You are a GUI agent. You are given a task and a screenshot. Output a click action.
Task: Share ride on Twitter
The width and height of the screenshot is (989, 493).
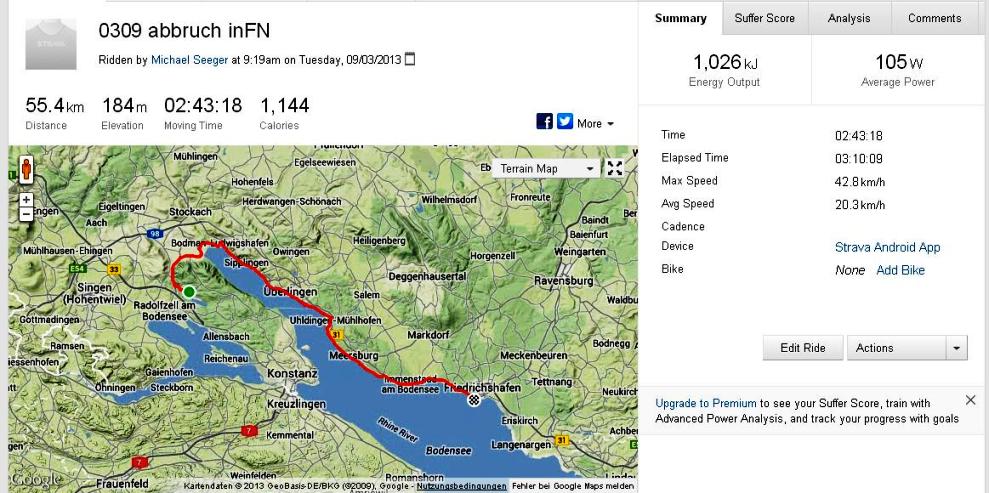click(565, 123)
